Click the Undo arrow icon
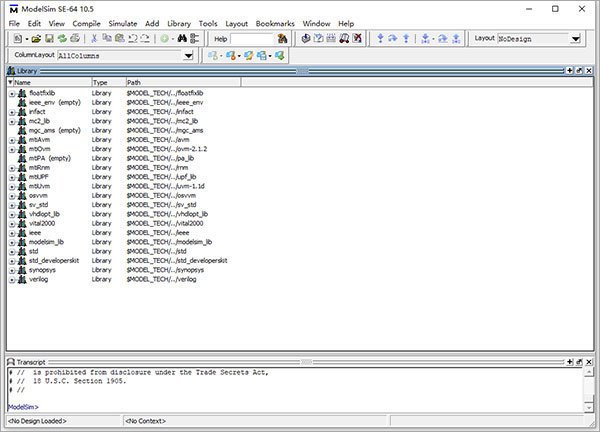 [133, 39]
